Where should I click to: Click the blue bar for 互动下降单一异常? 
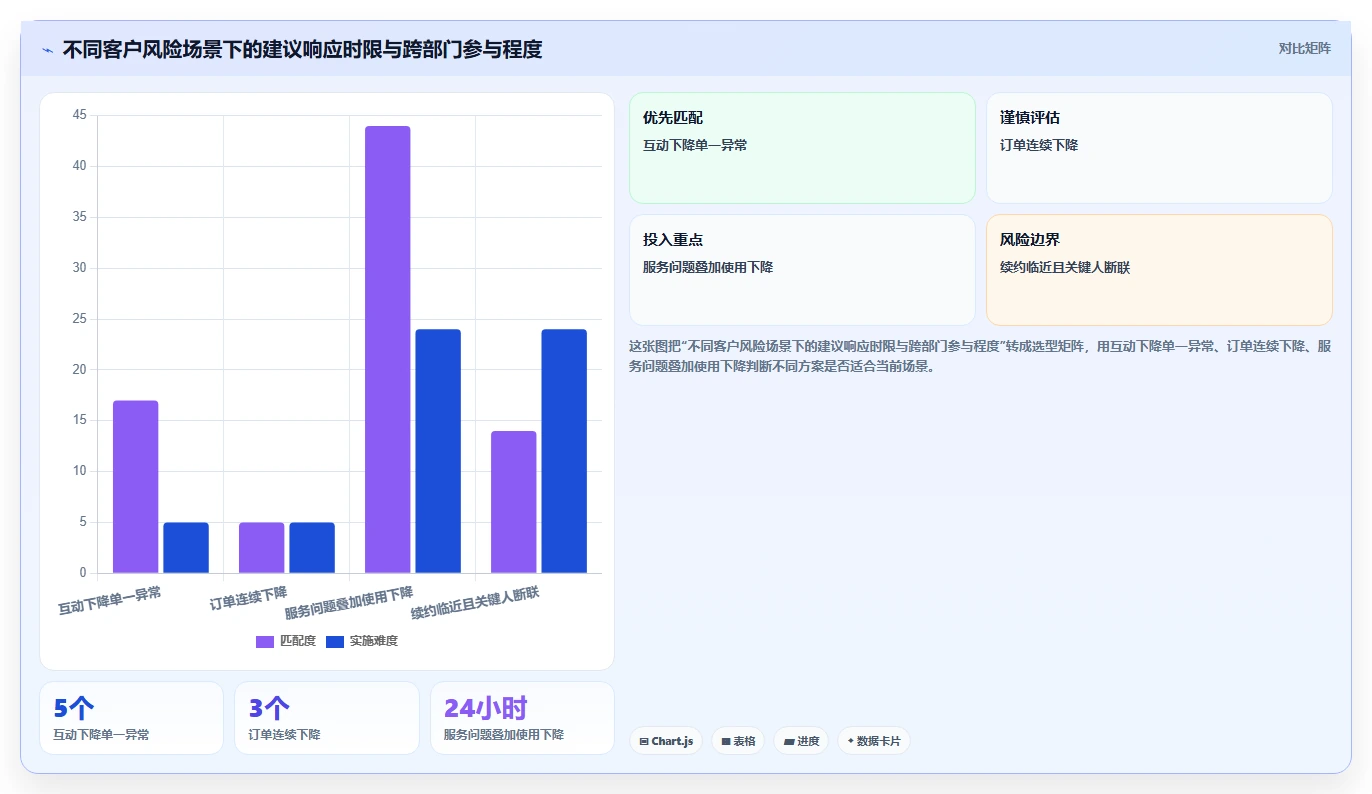[186, 548]
